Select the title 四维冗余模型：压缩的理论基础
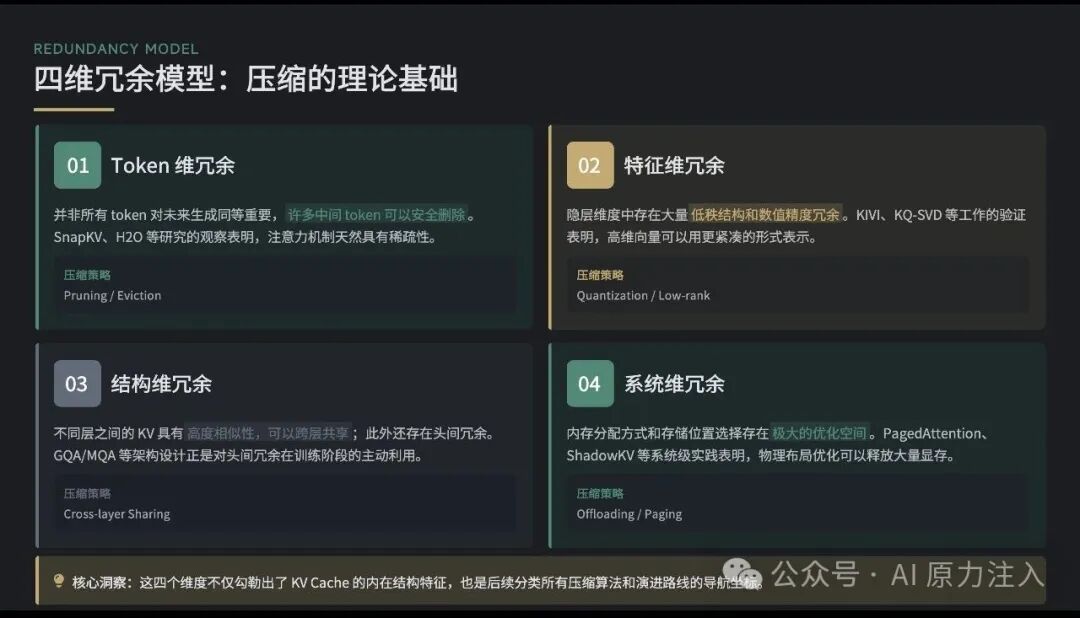The height and width of the screenshot is (618, 1080). click(245, 79)
